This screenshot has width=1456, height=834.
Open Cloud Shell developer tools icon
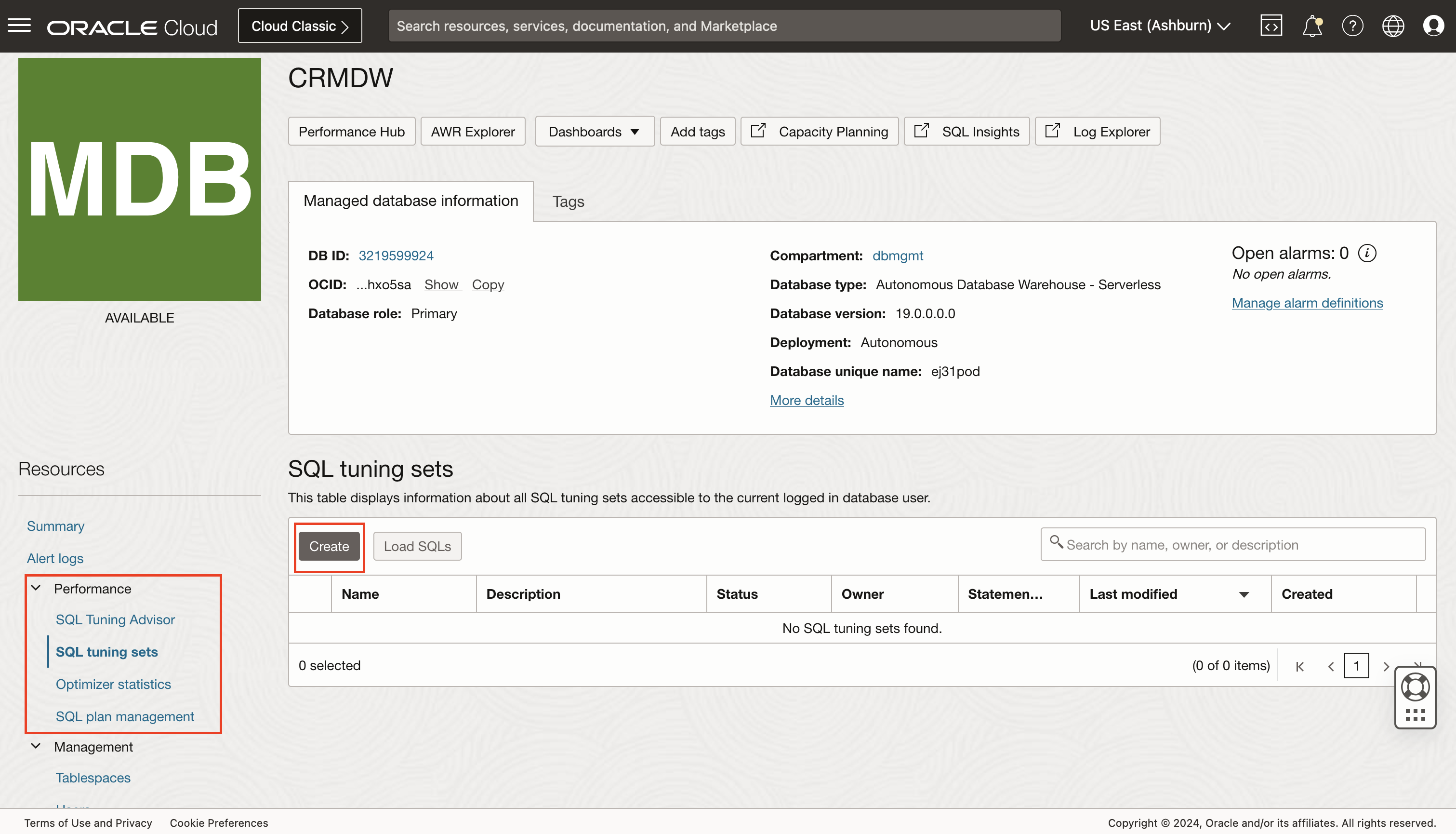[1271, 26]
